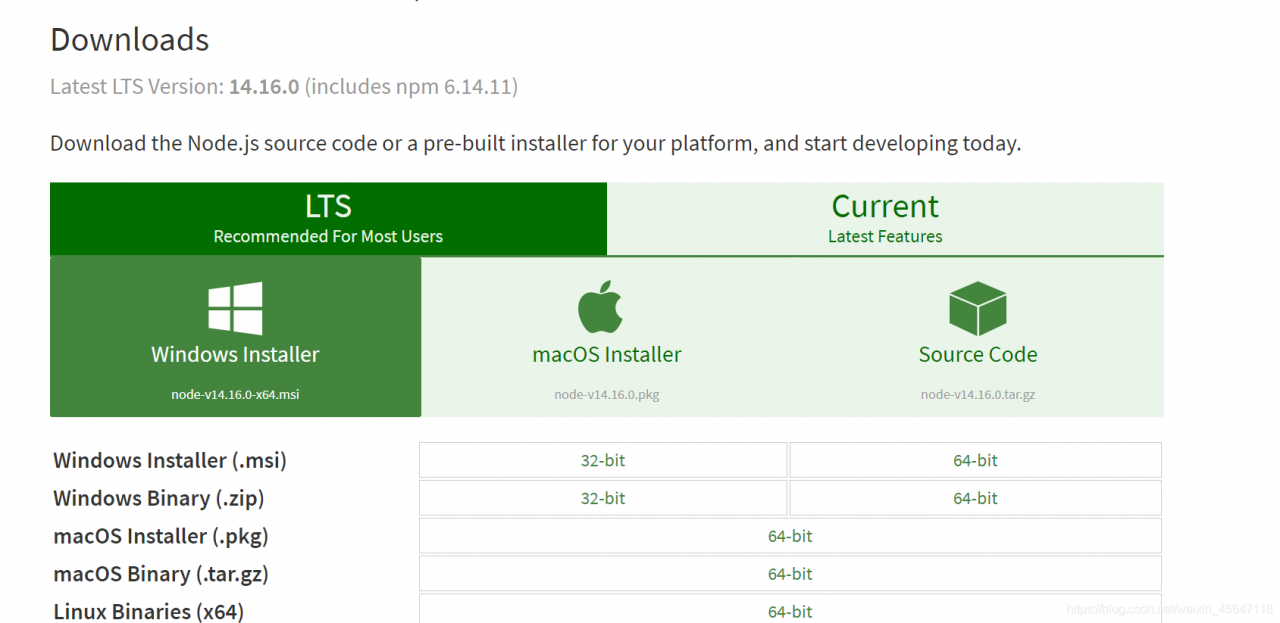Click the Windows Binary (.zip) row label

point(159,498)
